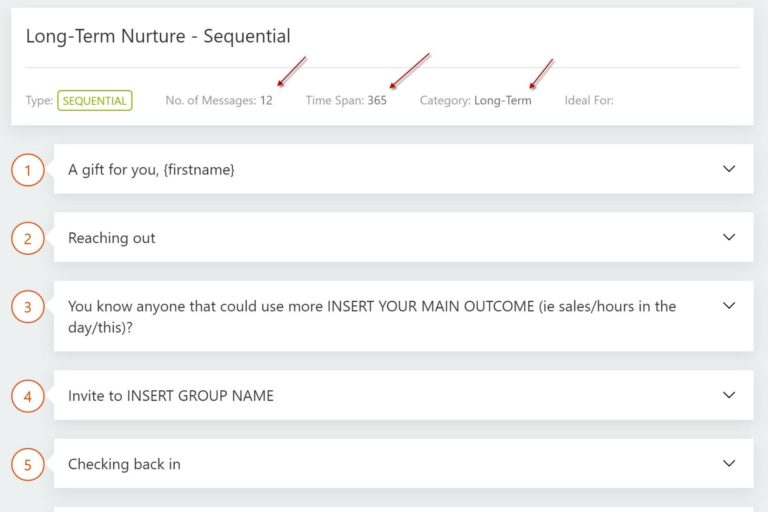Viewport: 768px width, 512px height.
Task: Click step number 4 circle icon
Action: (x=28, y=396)
